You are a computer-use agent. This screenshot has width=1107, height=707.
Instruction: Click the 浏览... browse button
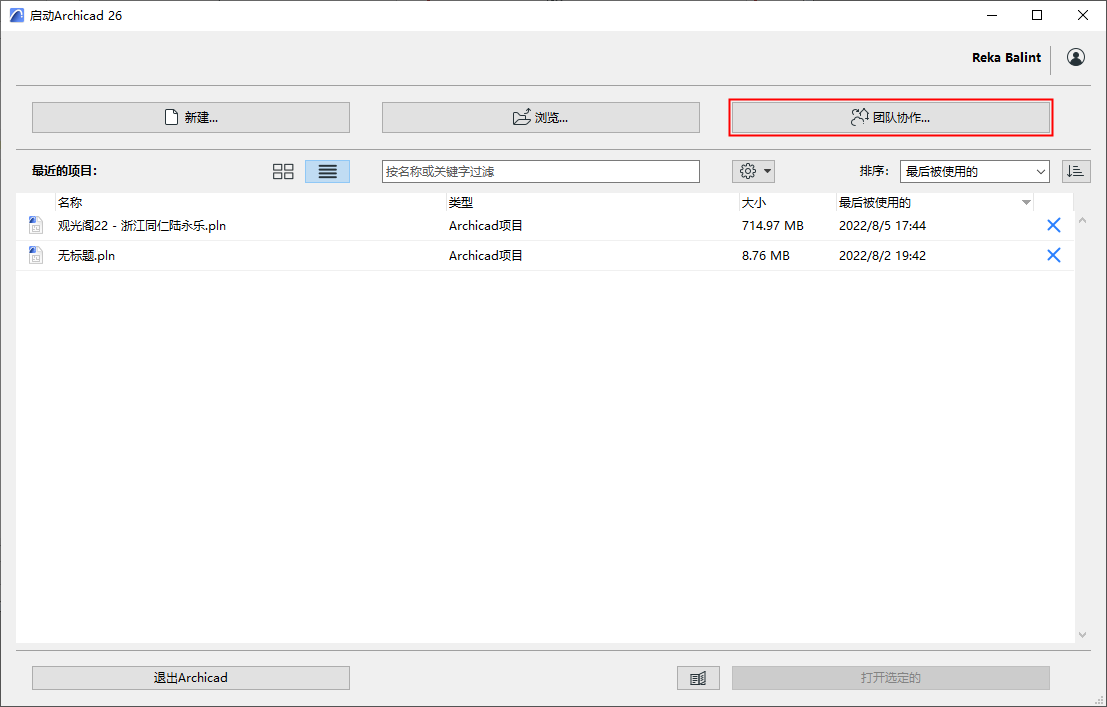coord(541,117)
